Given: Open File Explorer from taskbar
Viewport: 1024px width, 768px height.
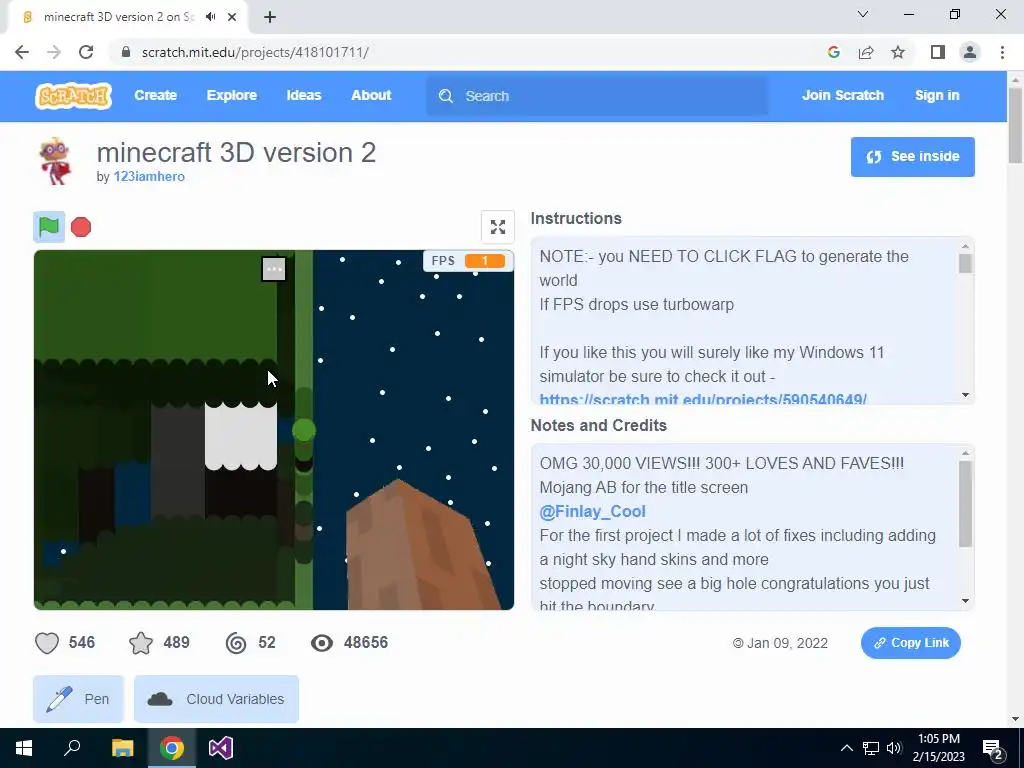Looking at the screenshot, I should (122, 748).
